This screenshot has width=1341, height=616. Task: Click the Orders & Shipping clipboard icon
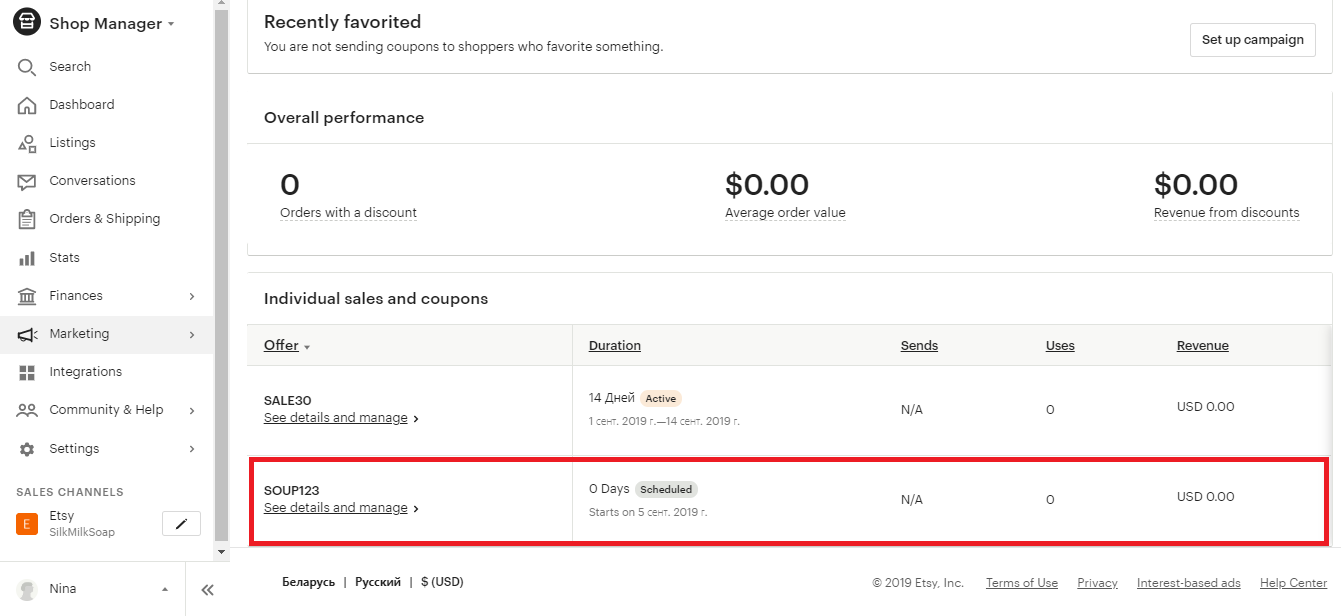27,219
